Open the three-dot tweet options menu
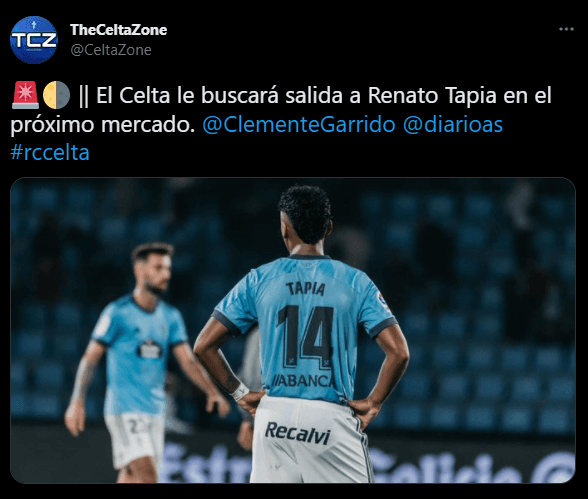The width and height of the screenshot is (588, 499). [566, 29]
